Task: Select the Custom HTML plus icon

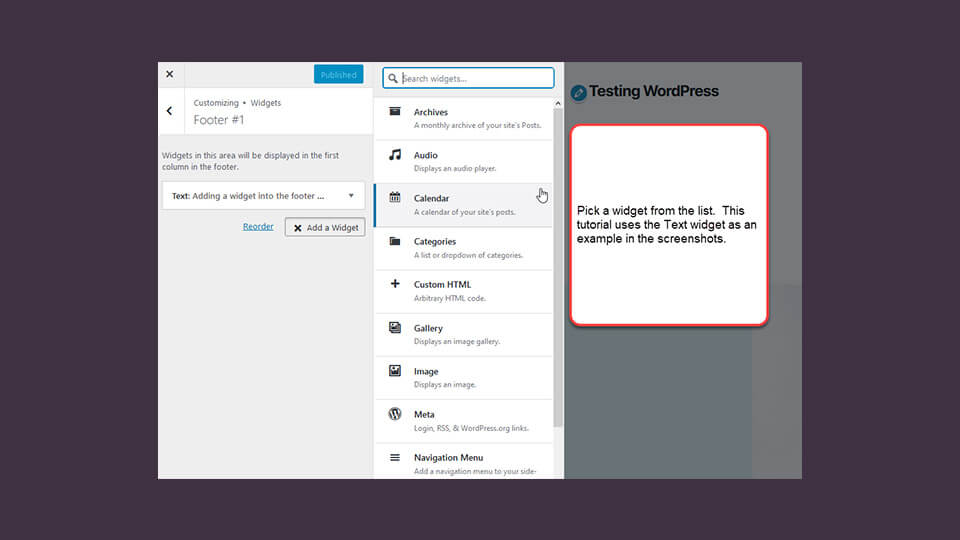Action: tap(395, 283)
